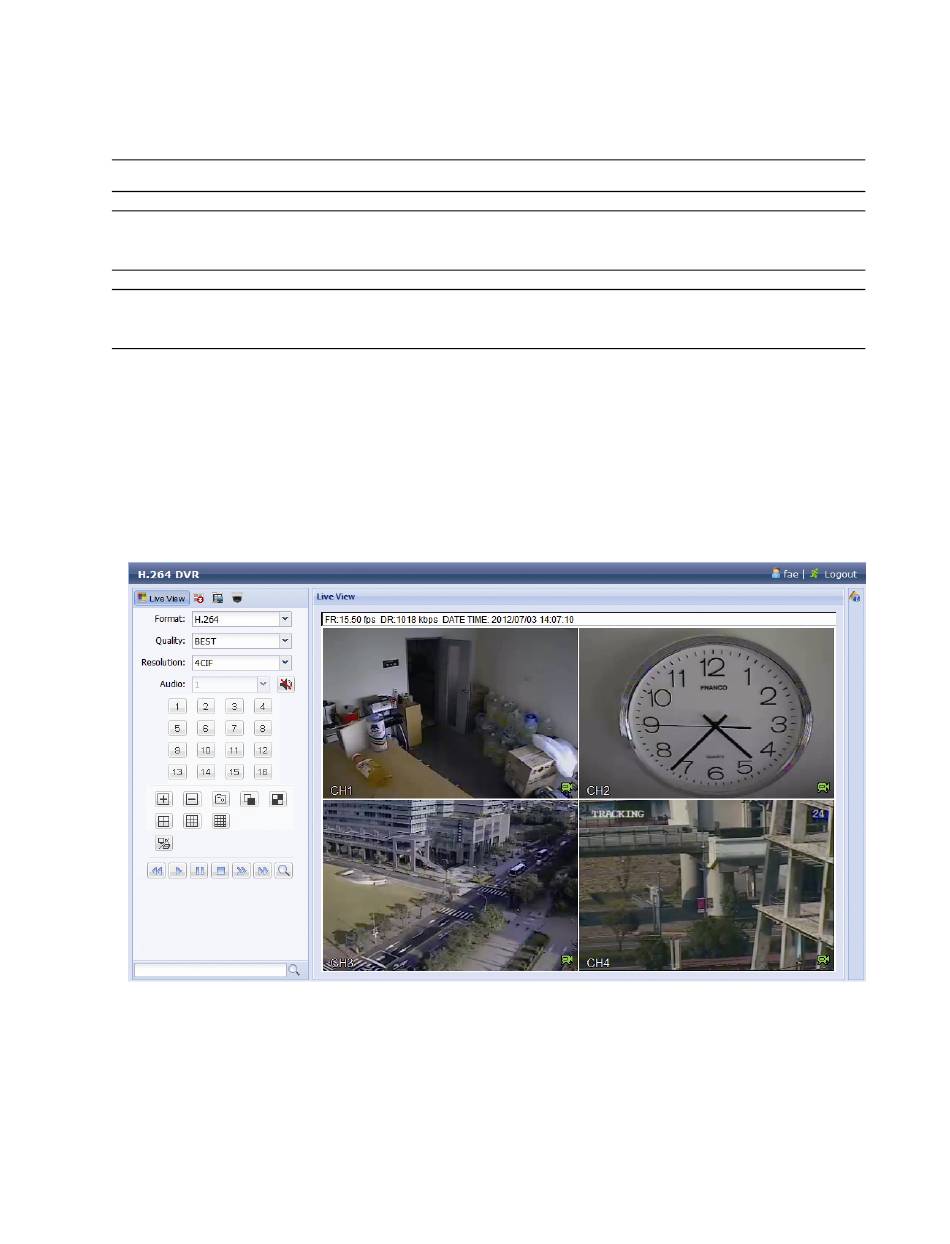Click the recording icon in CH2 pane

824,788
